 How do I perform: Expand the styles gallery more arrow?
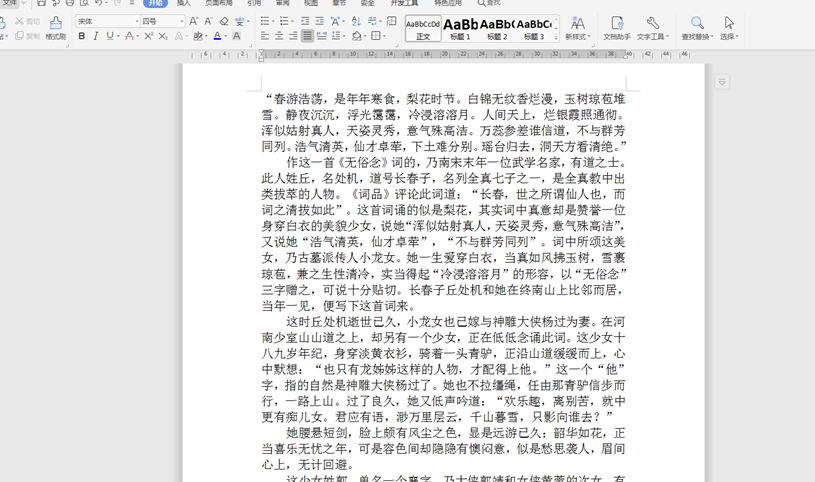(556, 37)
